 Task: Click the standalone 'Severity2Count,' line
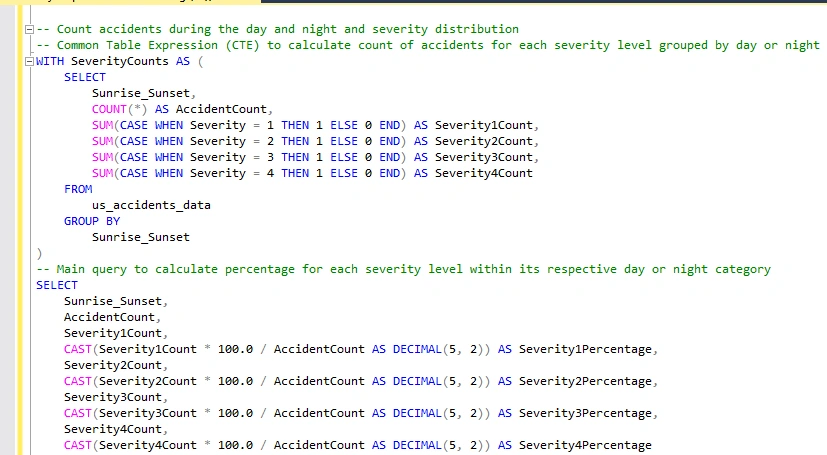coord(116,365)
